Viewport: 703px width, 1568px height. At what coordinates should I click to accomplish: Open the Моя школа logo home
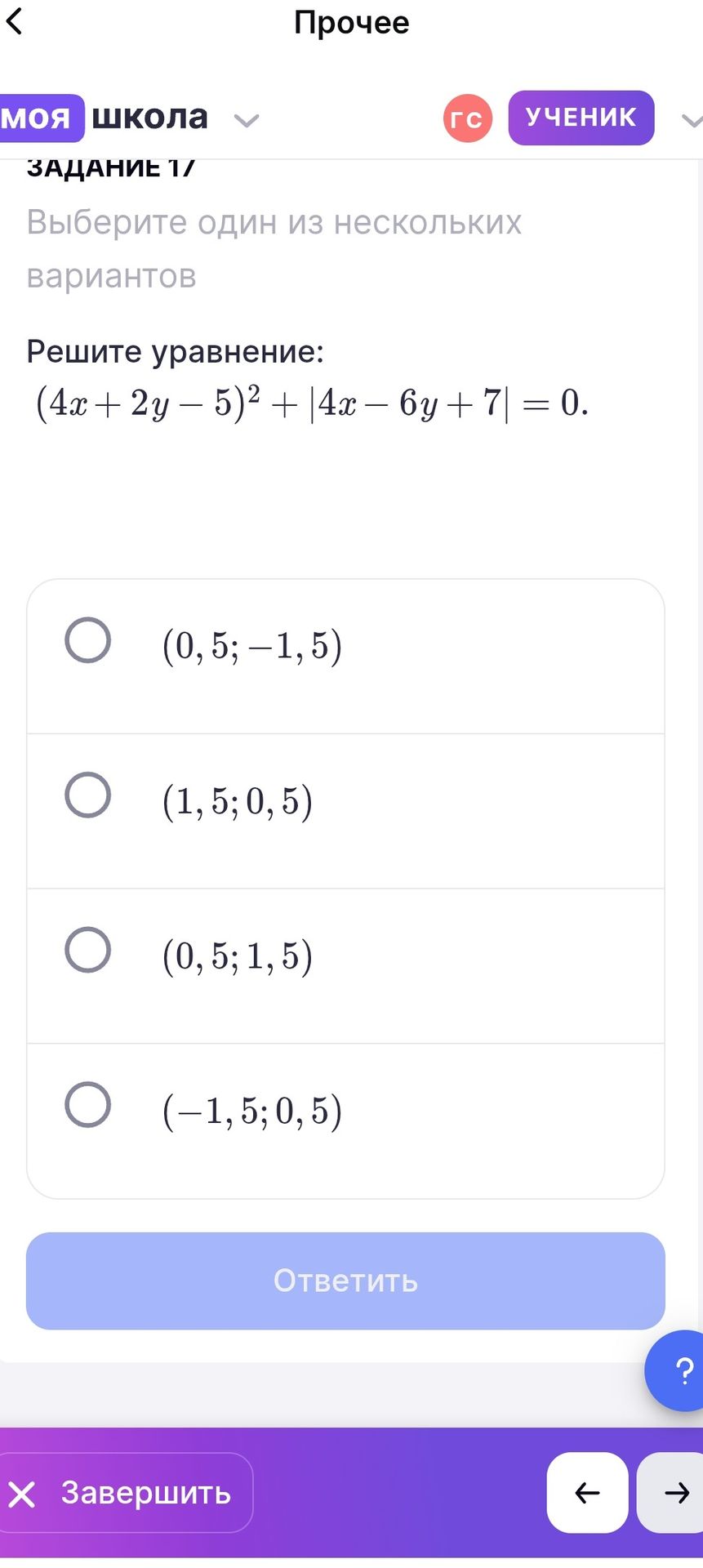point(105,118)
